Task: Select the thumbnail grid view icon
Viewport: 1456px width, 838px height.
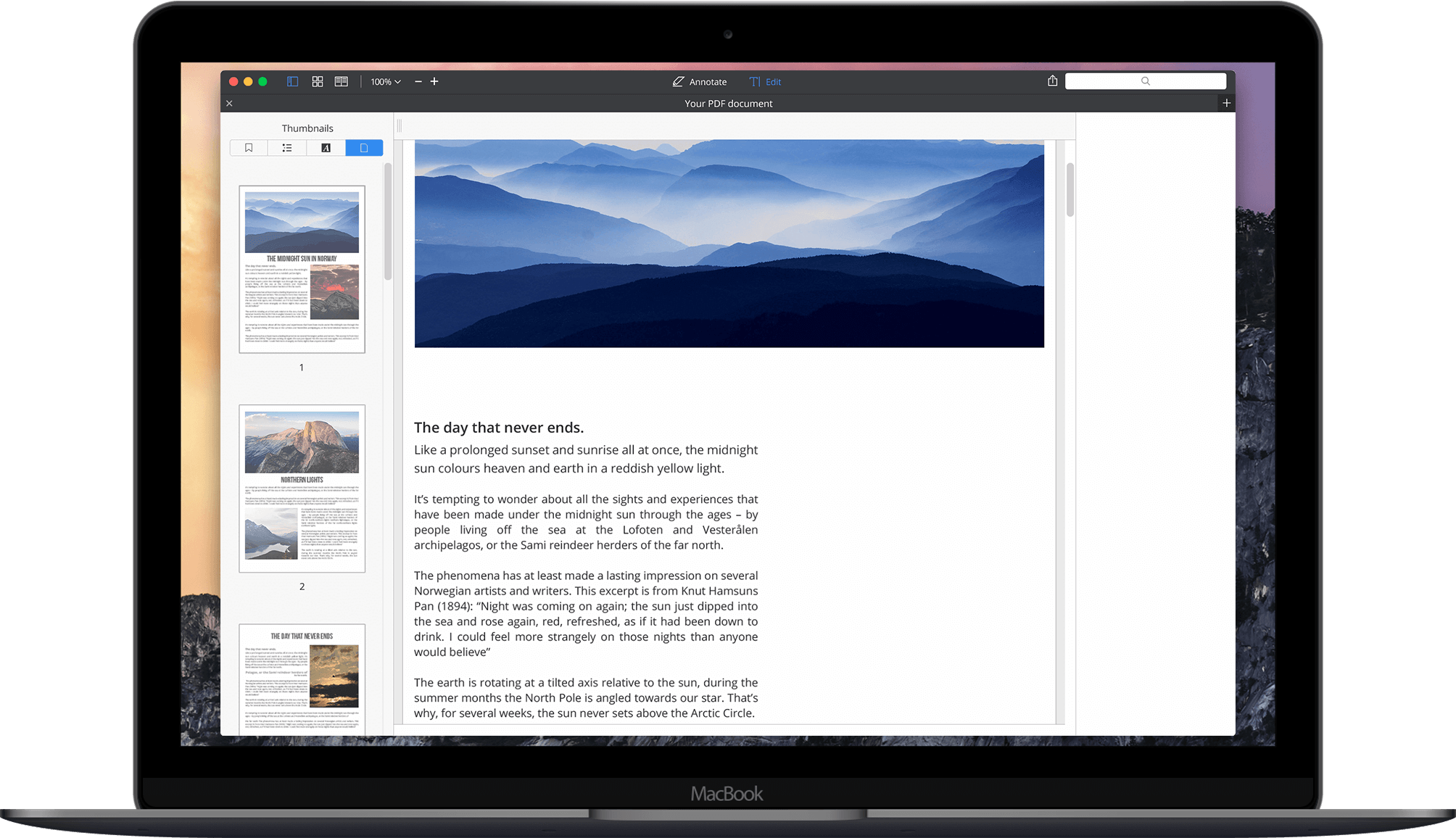Action: pos(318,81)
